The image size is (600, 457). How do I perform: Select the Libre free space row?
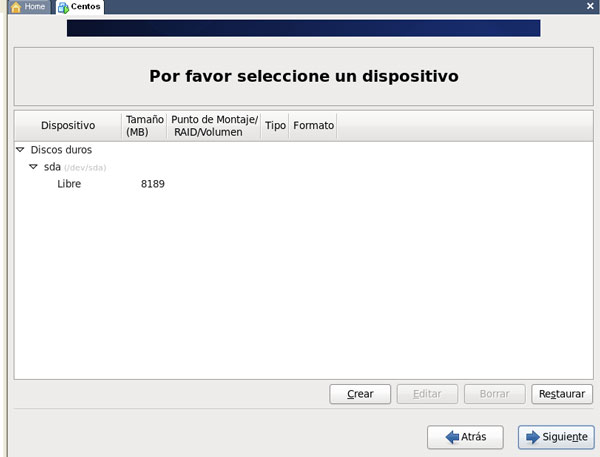pyautogui.click(x=69, y=184)
